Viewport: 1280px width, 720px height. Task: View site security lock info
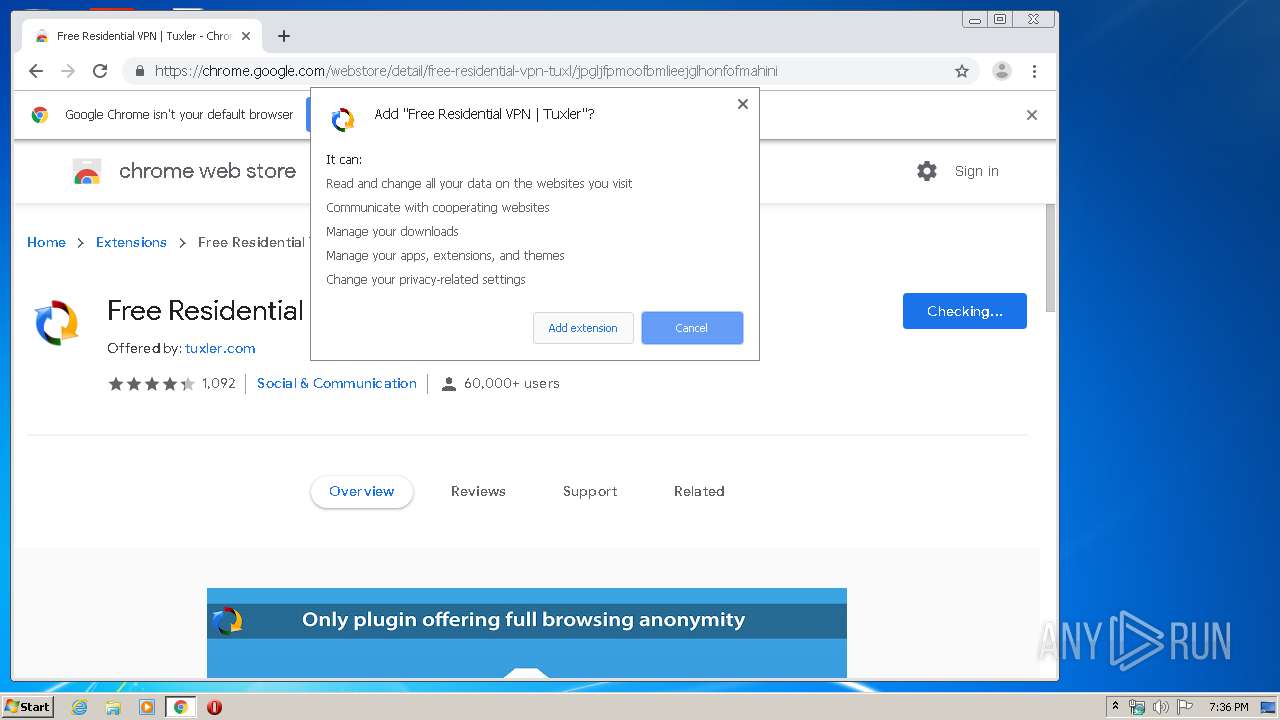pos(139,71)
